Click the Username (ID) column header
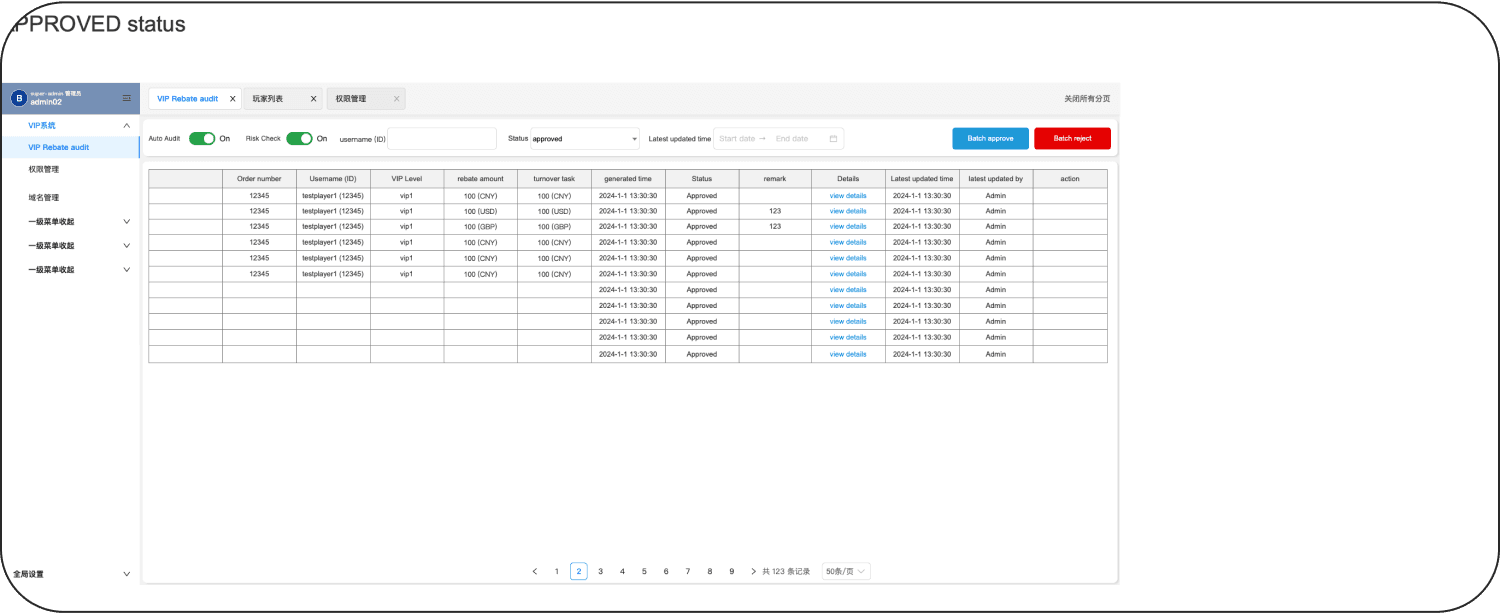This screenshot has height=613, width=1500. 333,178
